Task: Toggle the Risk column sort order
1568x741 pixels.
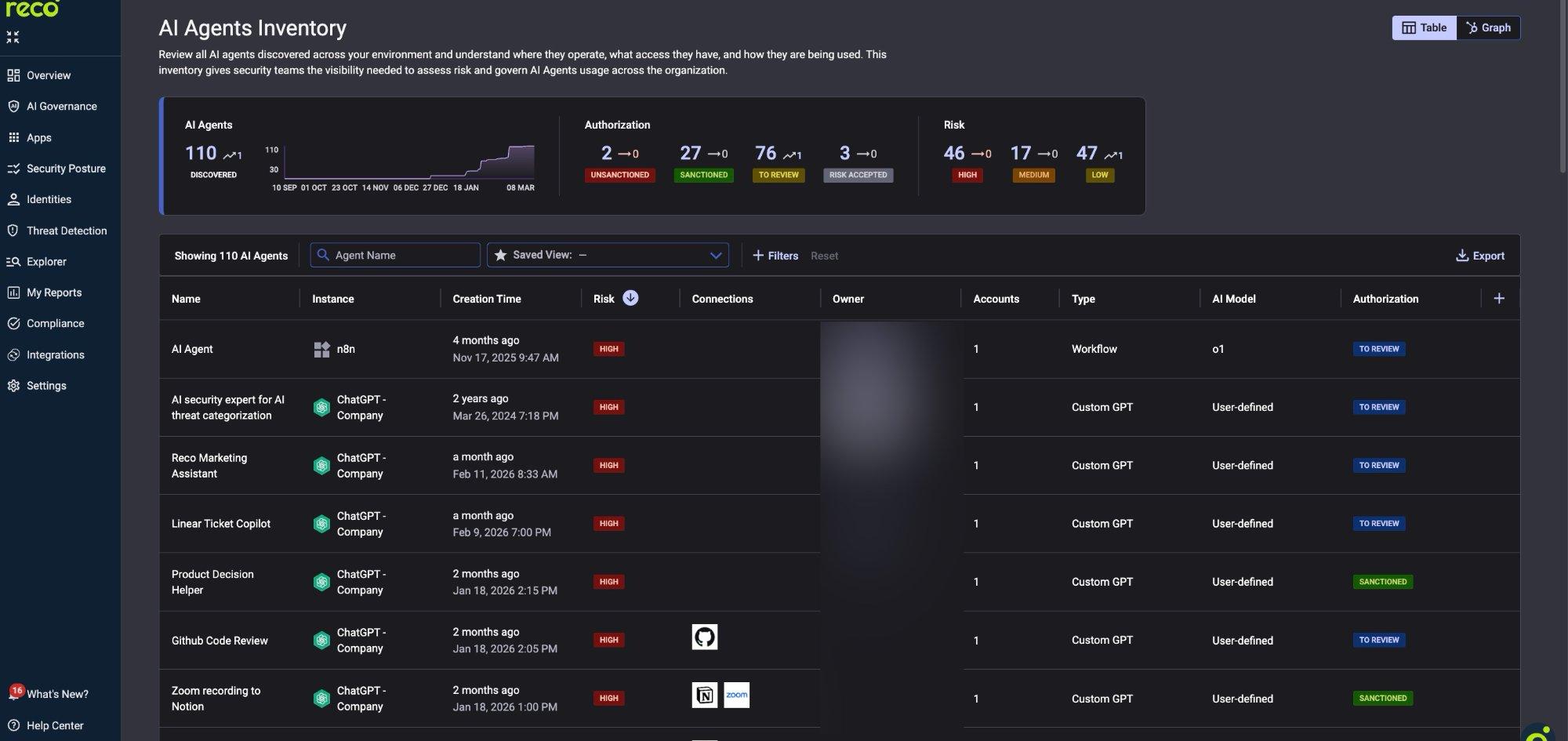Action: click(x=630, y=298)
